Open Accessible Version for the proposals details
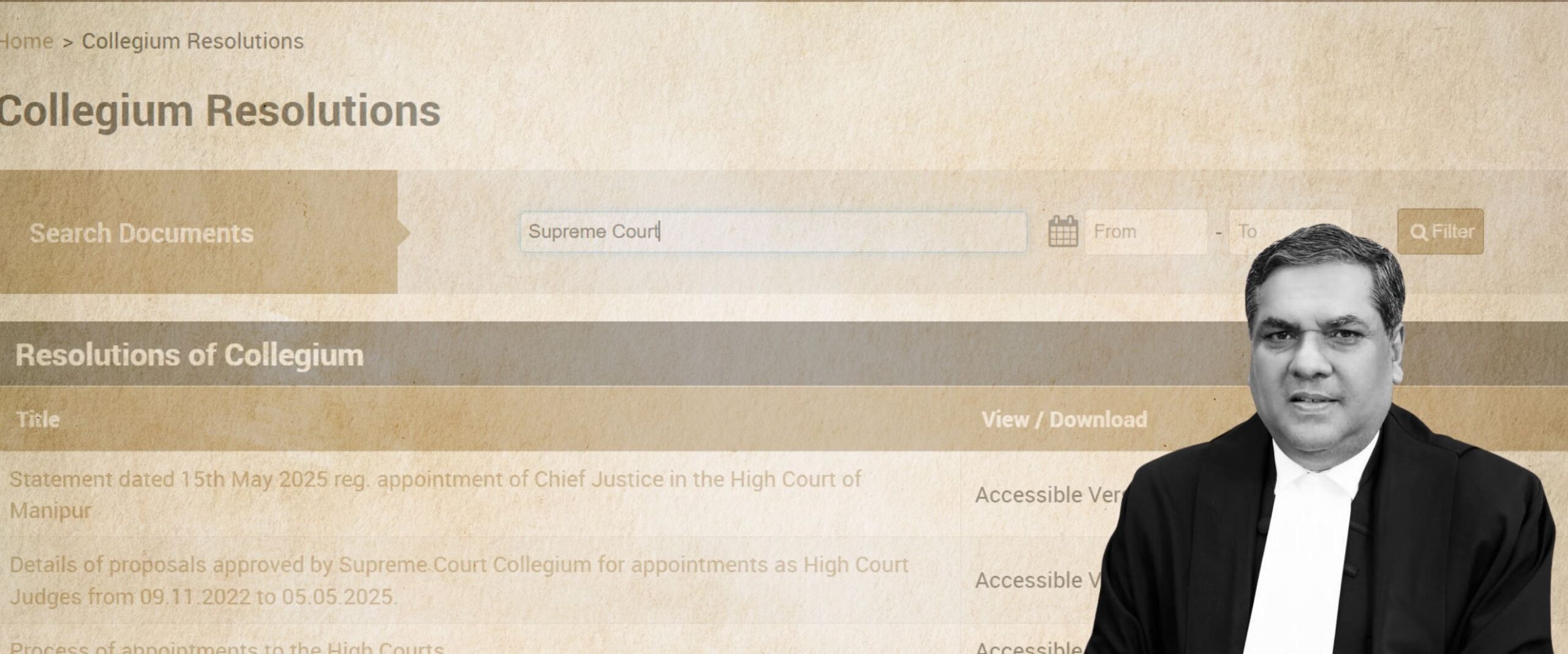 tap(1036, 580)
